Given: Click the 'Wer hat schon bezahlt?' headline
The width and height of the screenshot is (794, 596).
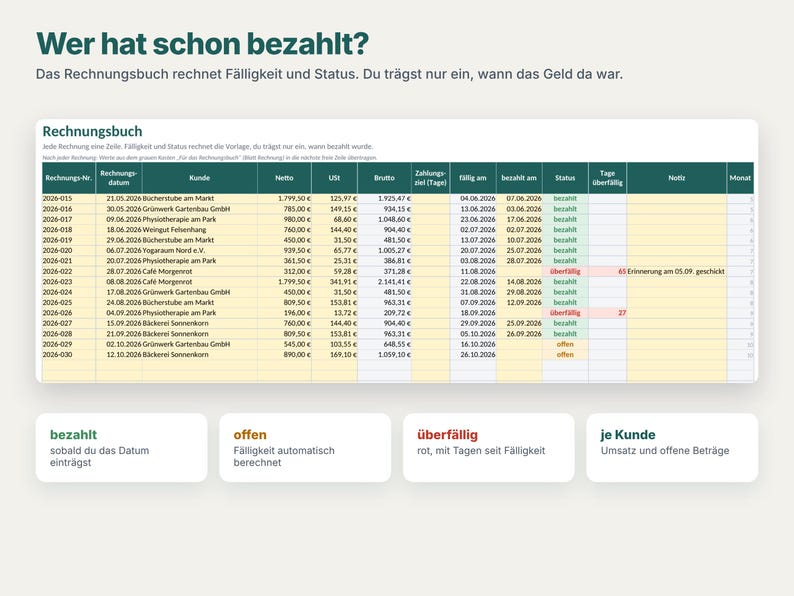Looking at the screenshot, I should click(x=203, y=44).
